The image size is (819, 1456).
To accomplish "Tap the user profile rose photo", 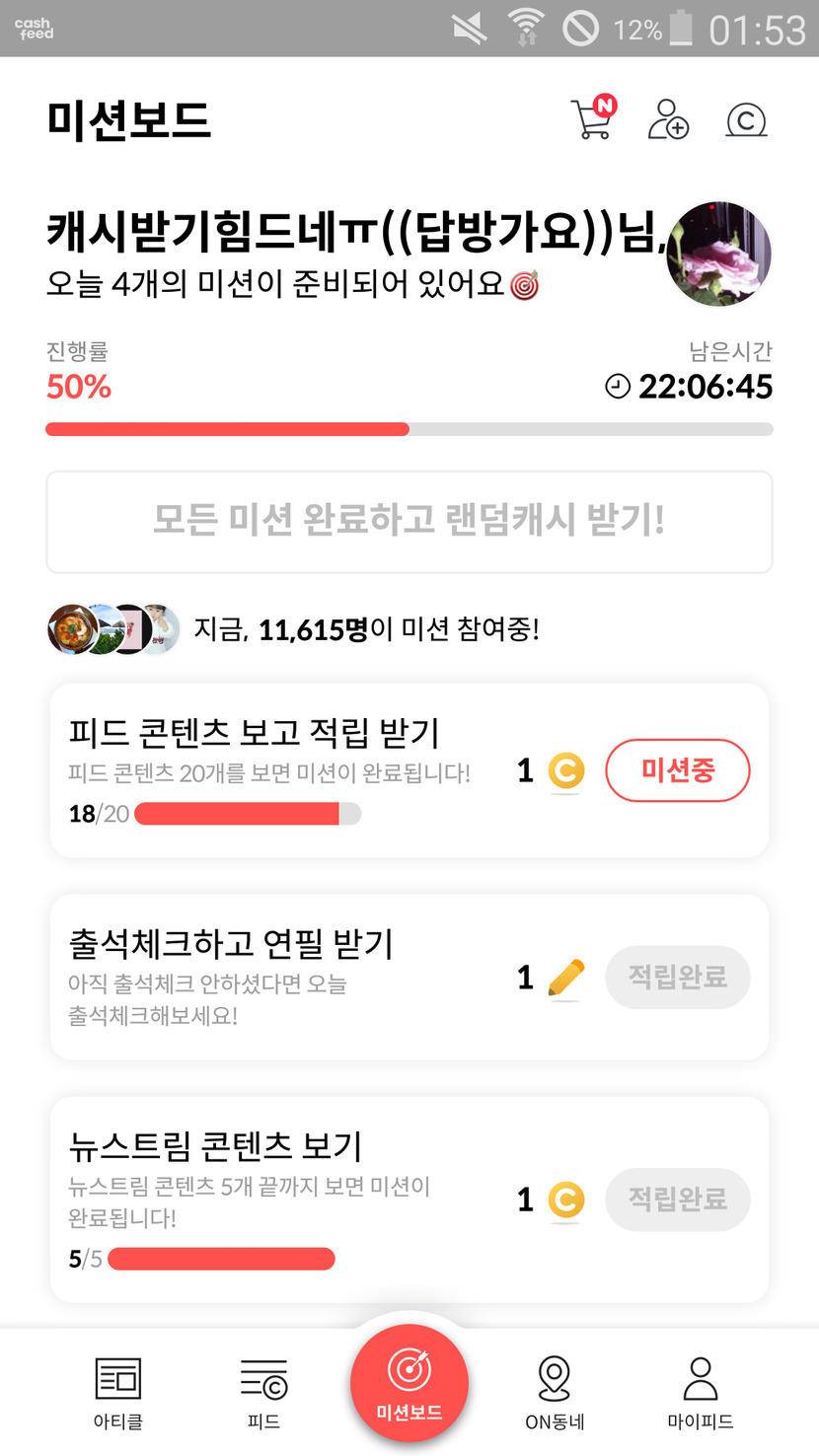I will 718,254.
